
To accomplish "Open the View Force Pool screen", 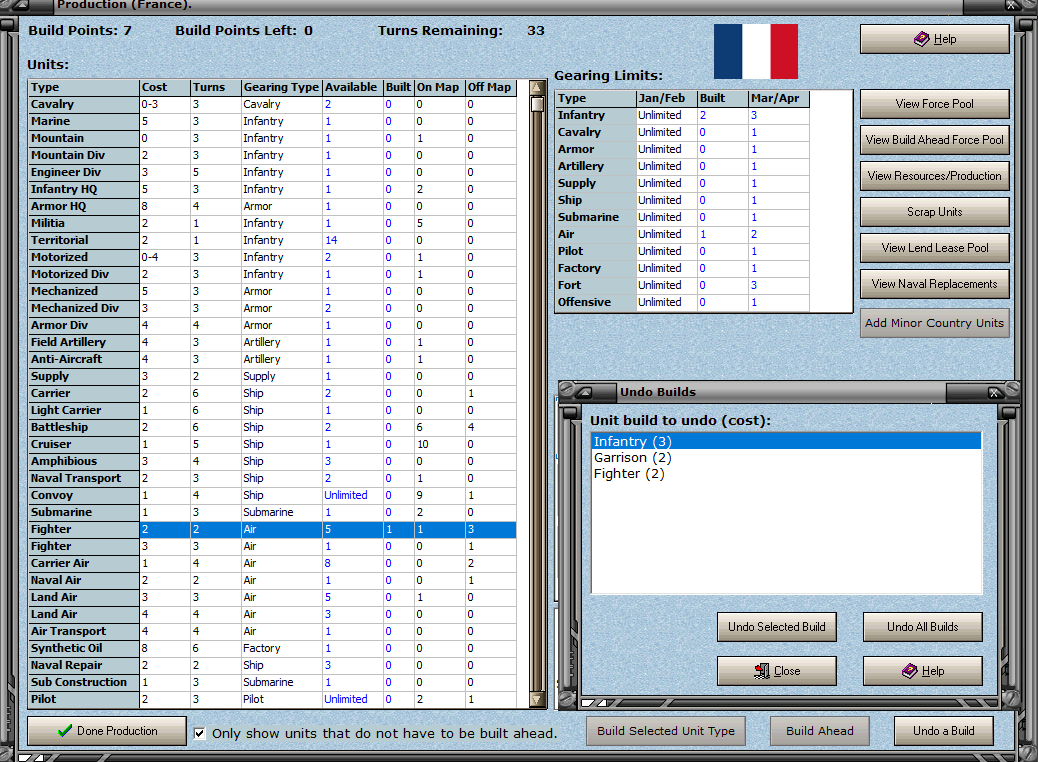I will tap(934, 103).
